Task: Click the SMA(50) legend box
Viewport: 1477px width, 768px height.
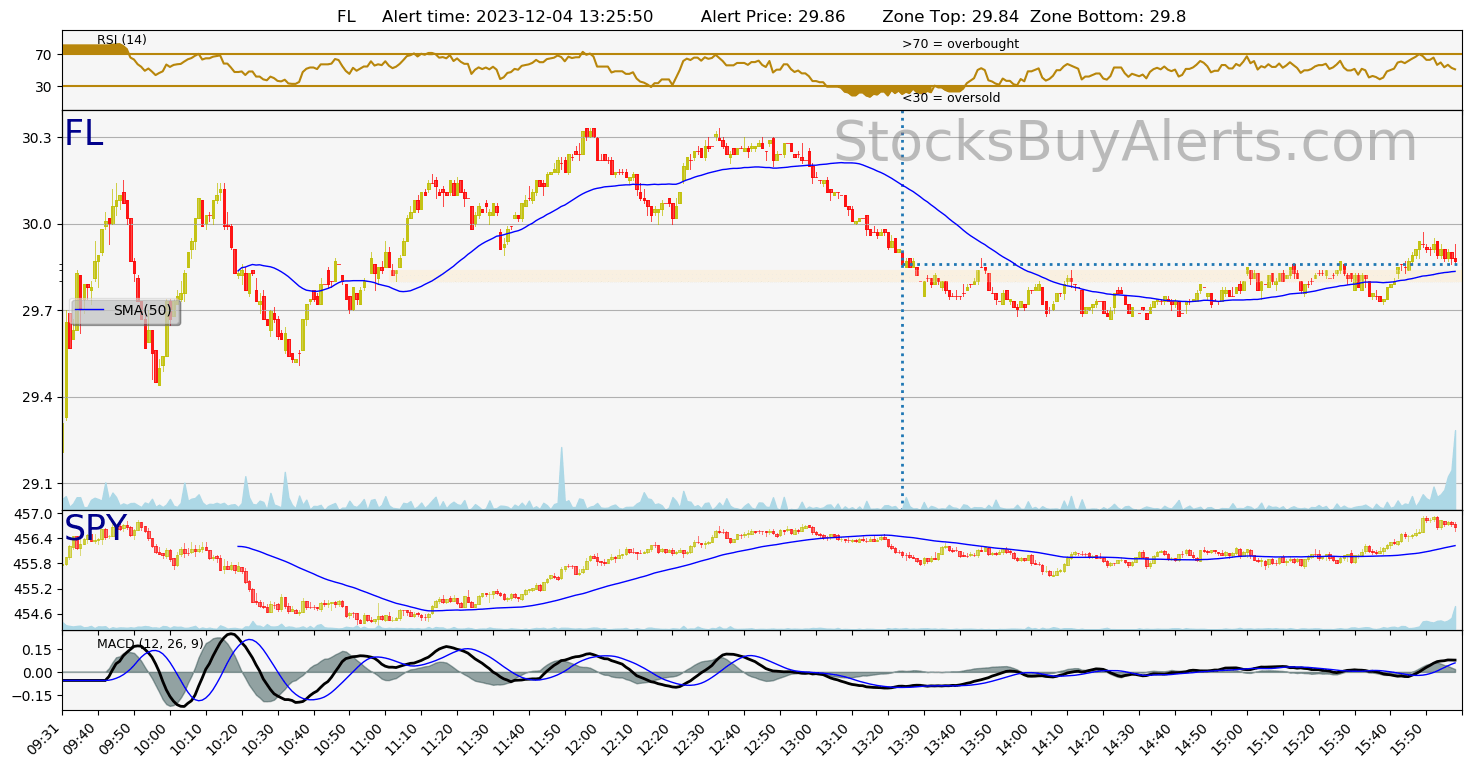Action: point(126,311)
